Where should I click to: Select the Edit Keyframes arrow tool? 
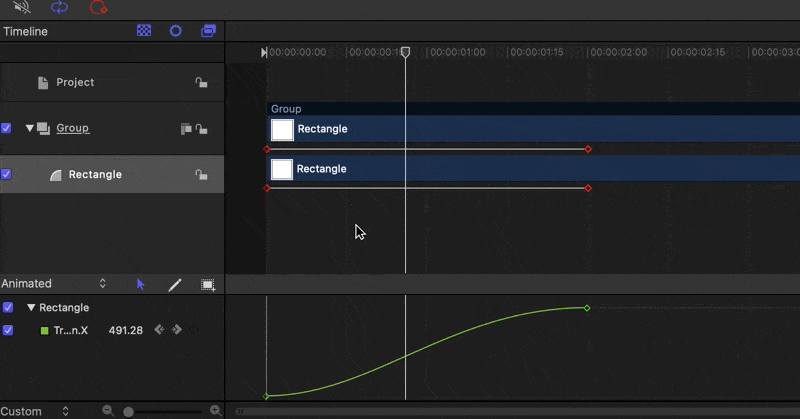coord(141,284)
